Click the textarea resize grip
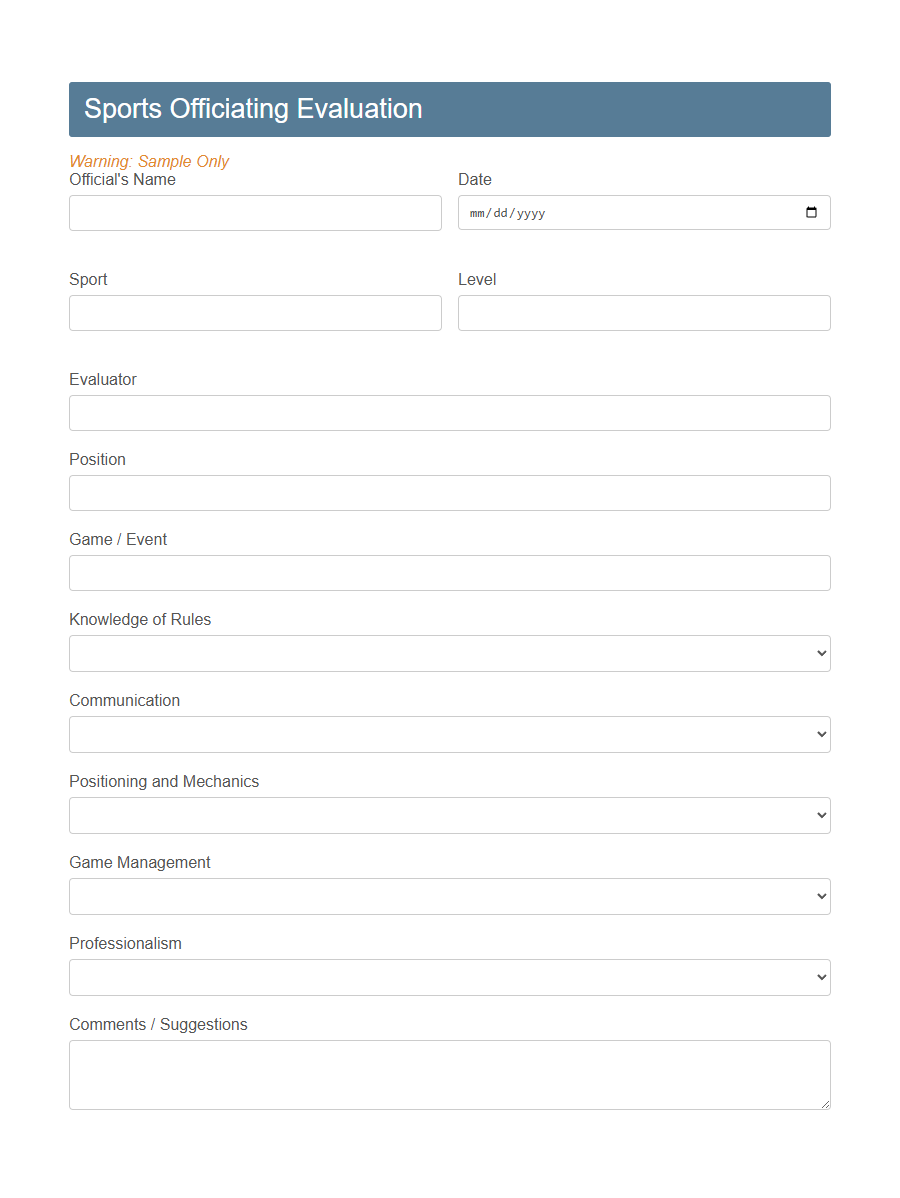The image size is (900, 1198). click(x=826, y=1105)
